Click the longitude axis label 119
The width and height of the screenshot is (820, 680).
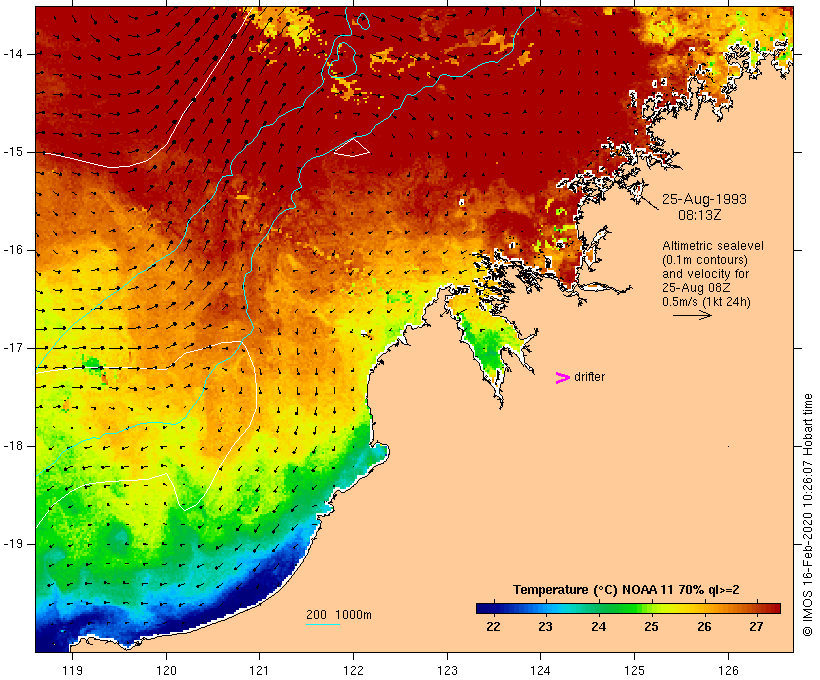(x=72, y=670)
